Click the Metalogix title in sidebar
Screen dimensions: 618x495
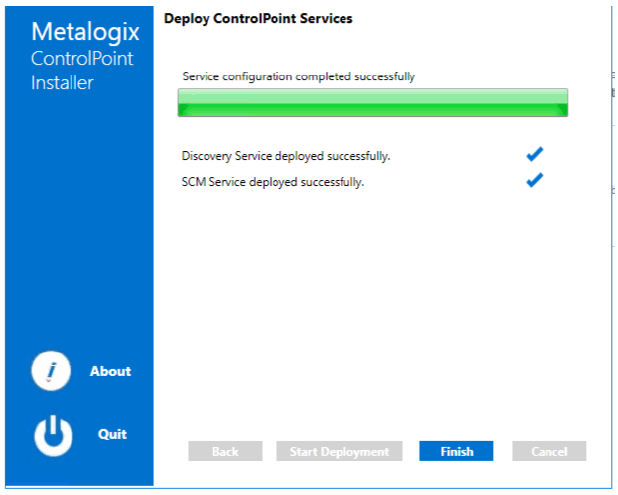pyautogui.click(x=85, y=32)
